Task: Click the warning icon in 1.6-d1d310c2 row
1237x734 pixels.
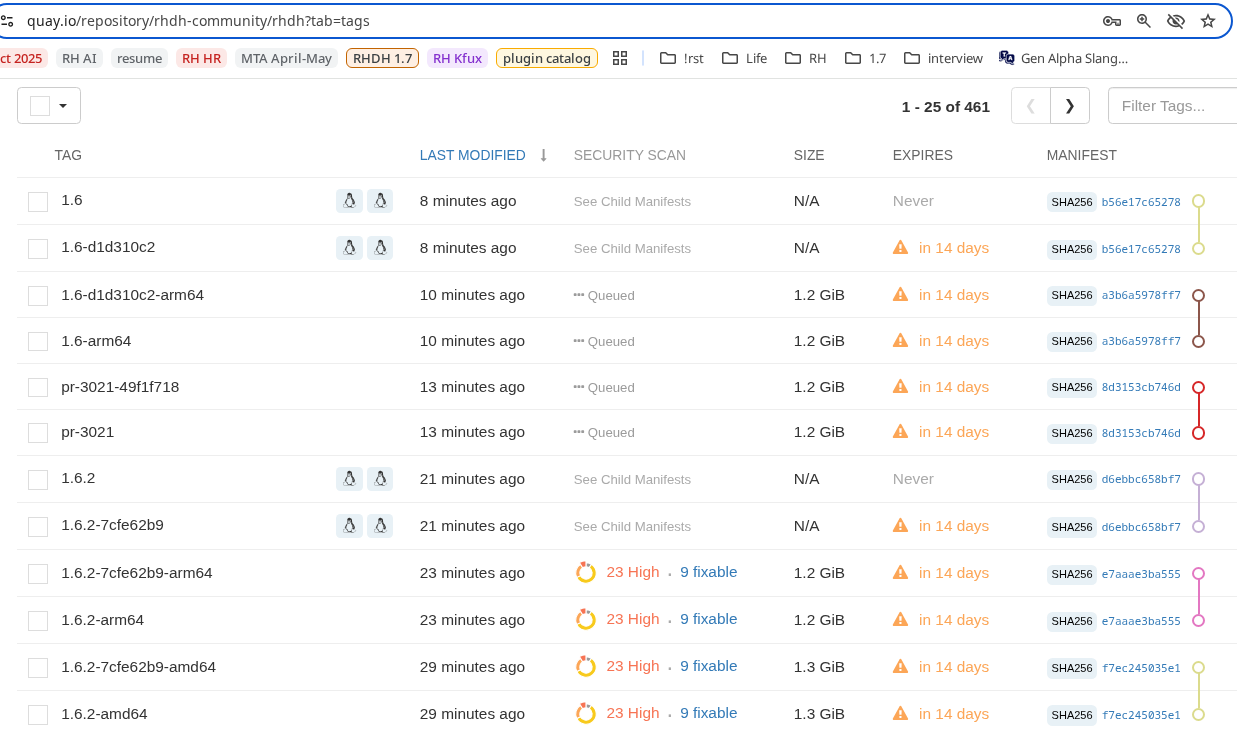Action: tap(901, 247)
